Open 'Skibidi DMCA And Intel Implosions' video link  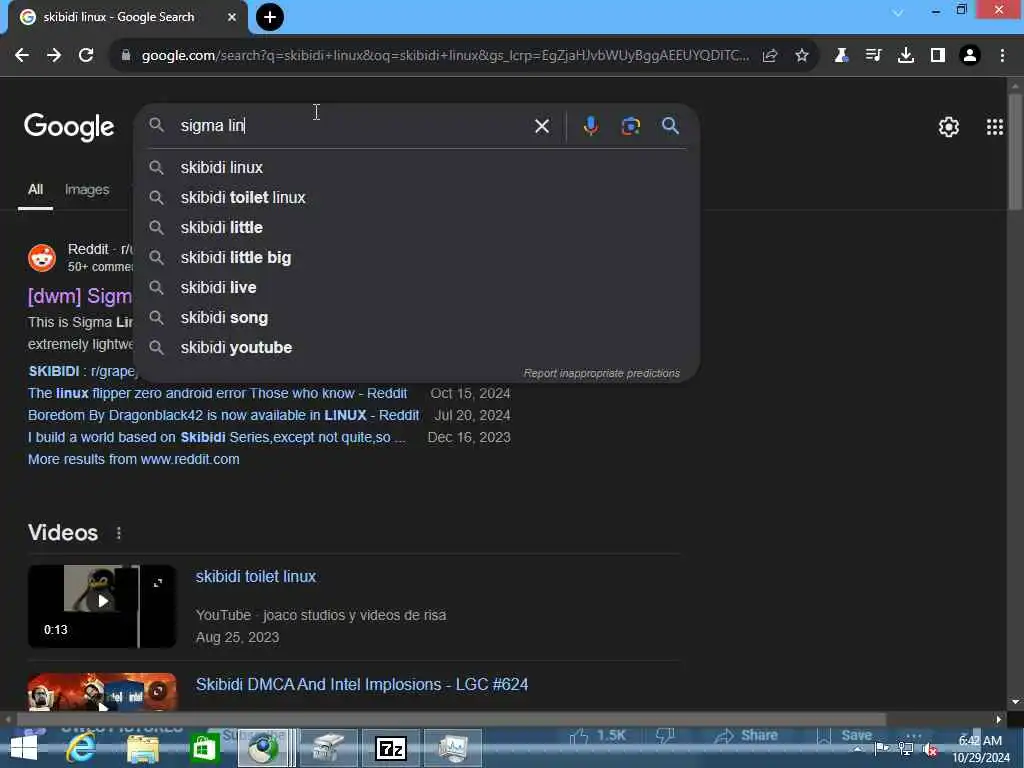coord(362,684)
